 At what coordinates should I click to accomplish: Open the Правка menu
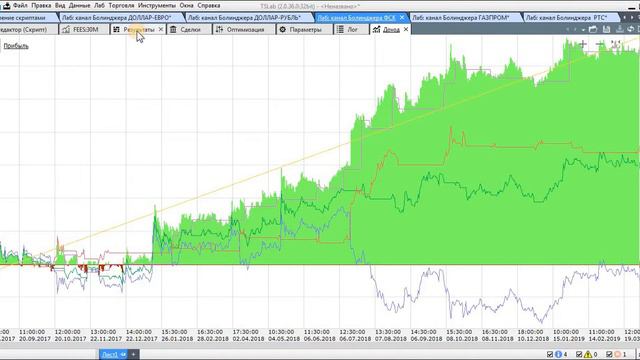tap(41, 6)
